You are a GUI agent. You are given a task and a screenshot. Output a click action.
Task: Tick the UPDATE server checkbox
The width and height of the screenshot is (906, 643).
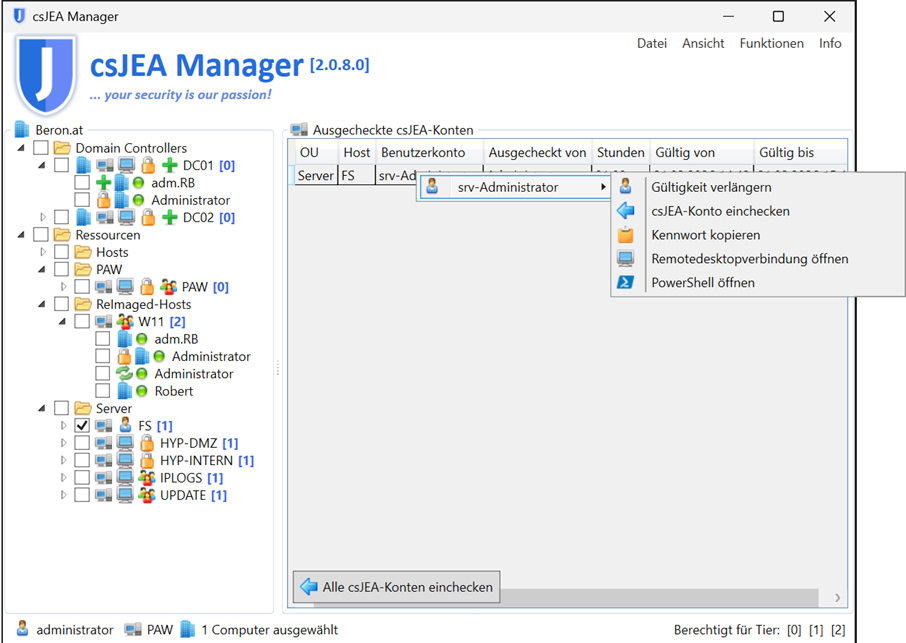point(82,495)
